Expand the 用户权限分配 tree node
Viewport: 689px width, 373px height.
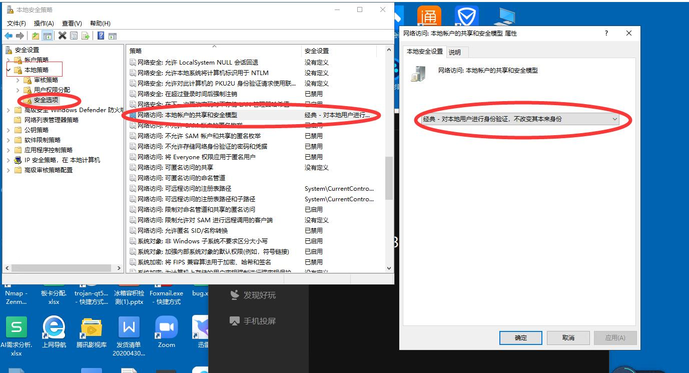pyautogui.click(x=18, y=90)
